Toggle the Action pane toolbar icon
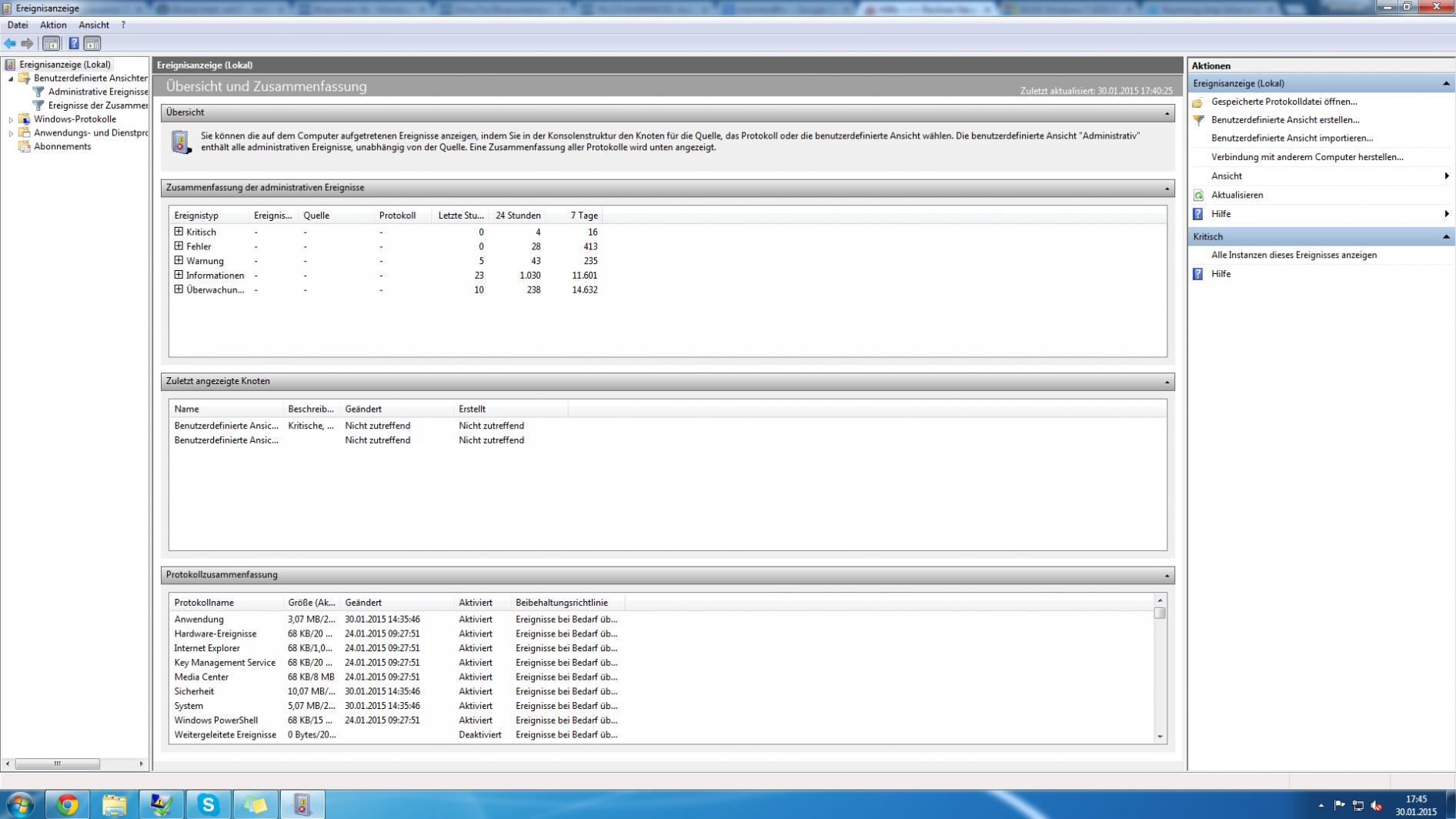Image resolution: width=1456 pixels, height=819 pixels. coord(92,44)
